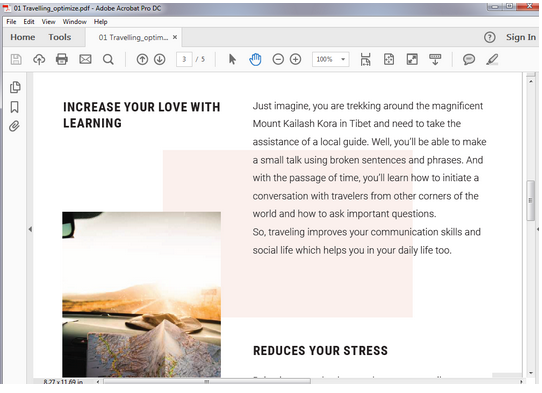Open the Highlight pen tool

(492, 59)
